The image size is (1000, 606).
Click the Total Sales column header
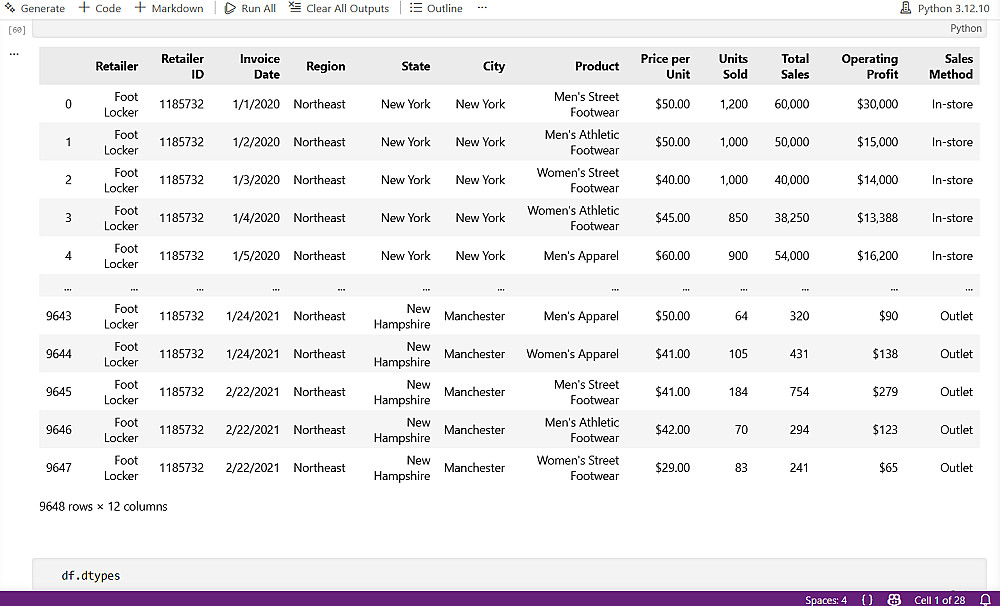click(795, 66)
